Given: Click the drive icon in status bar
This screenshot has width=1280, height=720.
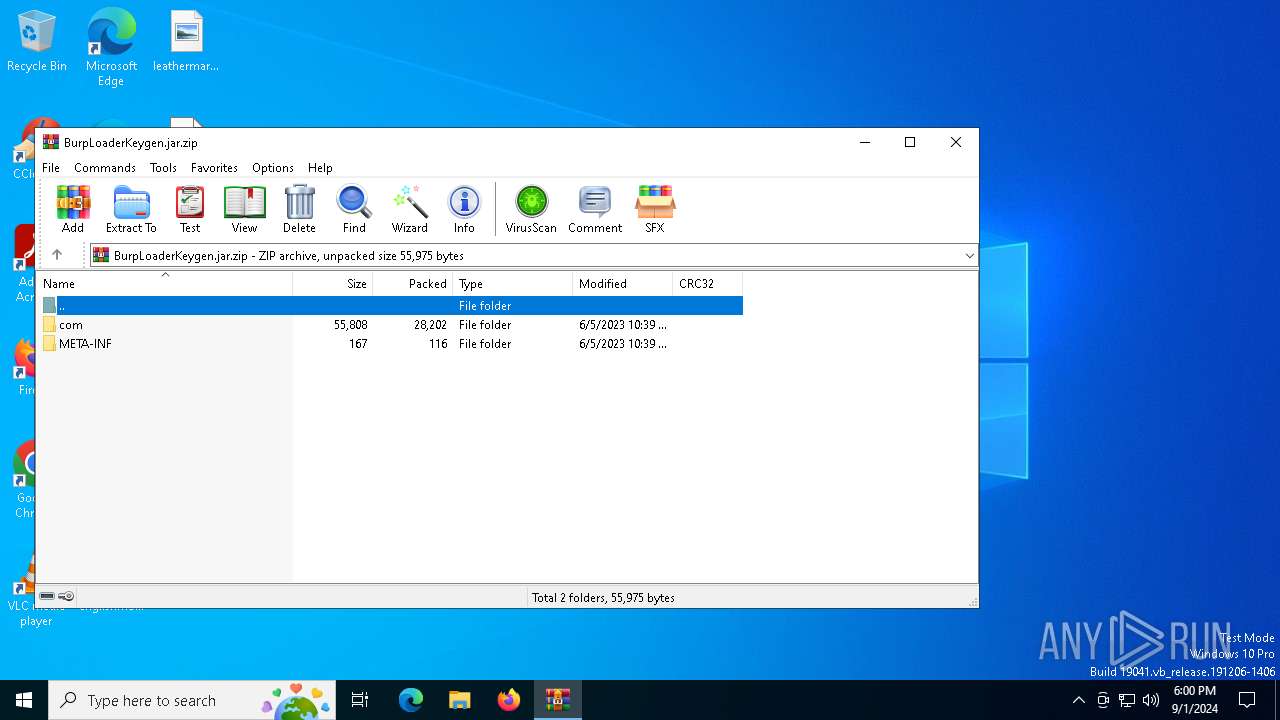Looking at the screenshot, I should (47, 596).
